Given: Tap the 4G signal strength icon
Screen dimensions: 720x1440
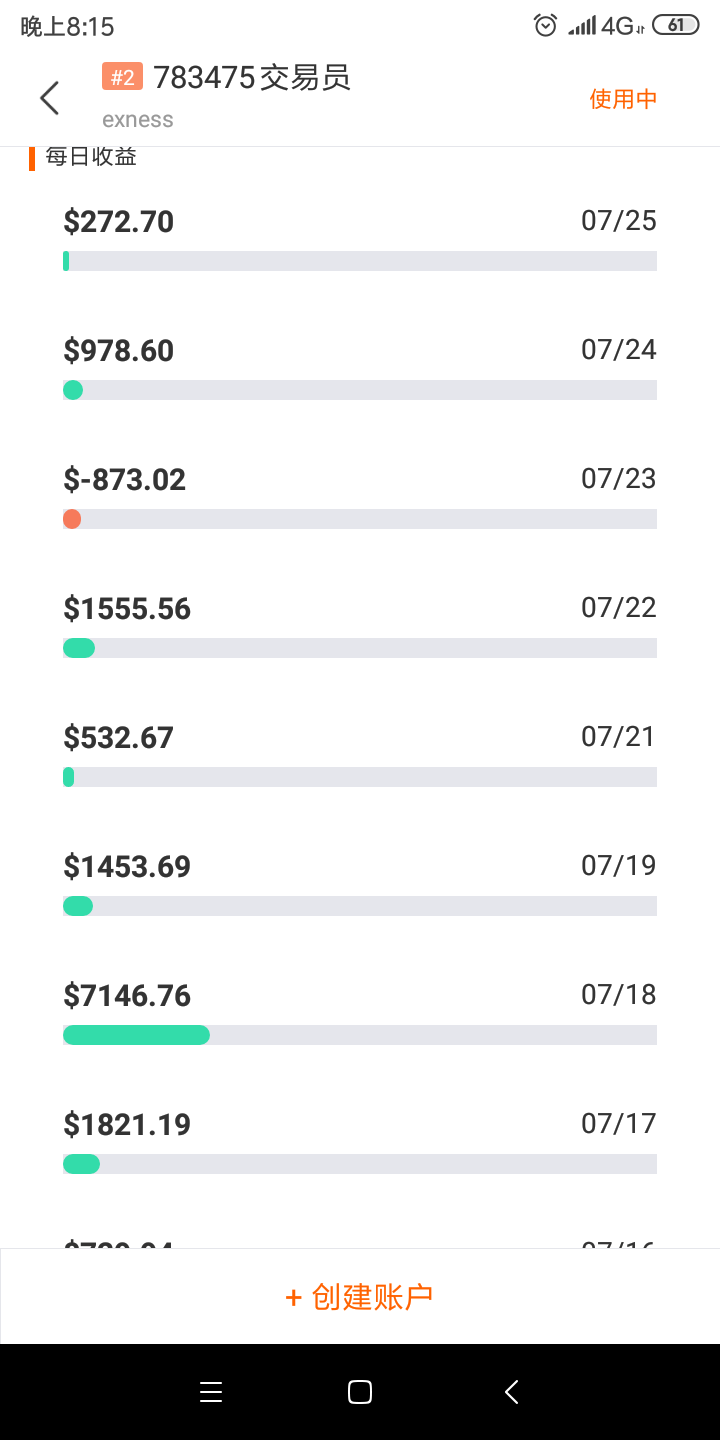Looking at the screenshot, I should tap(605, 25).
